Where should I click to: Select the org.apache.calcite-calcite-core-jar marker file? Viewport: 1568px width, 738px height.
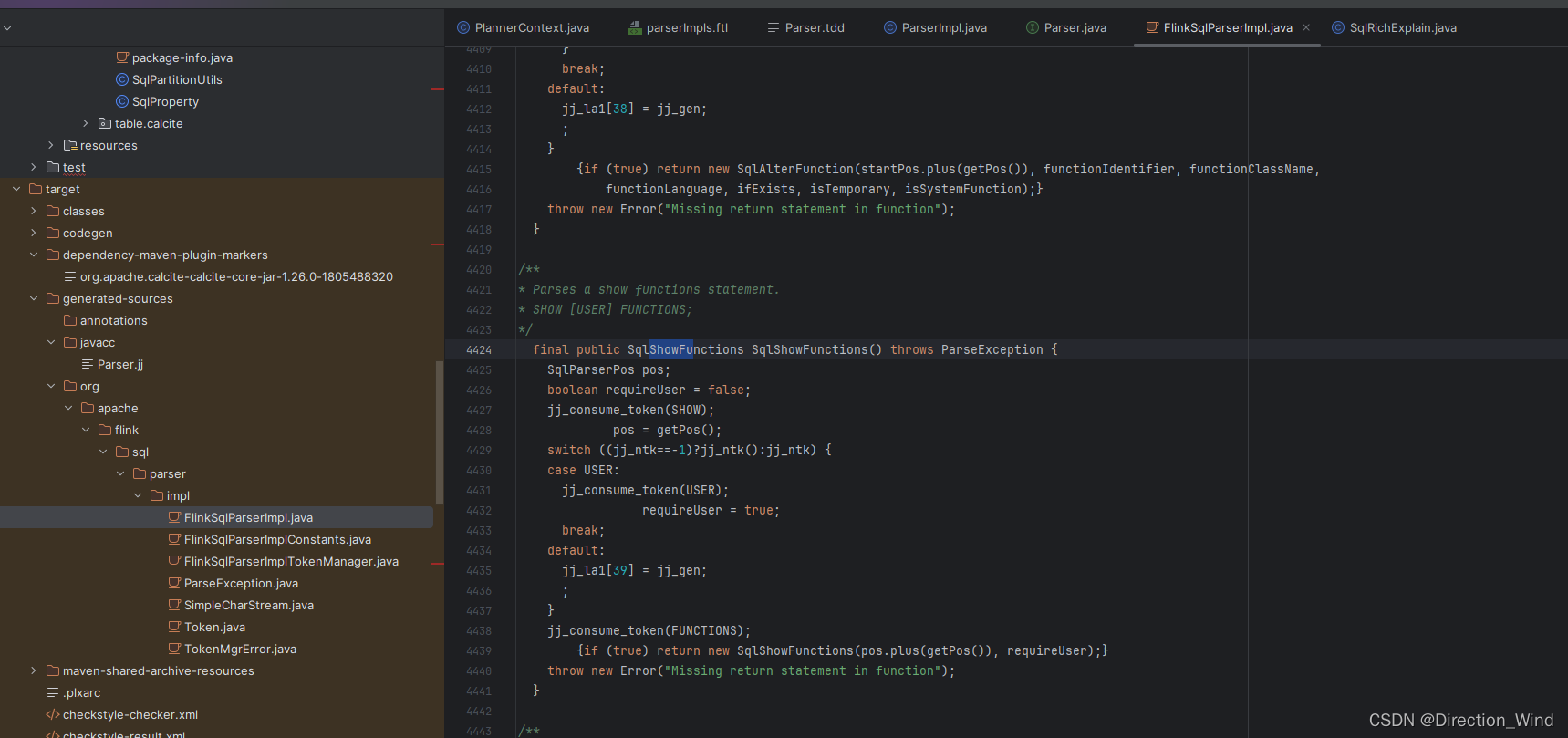pos(236,276)
